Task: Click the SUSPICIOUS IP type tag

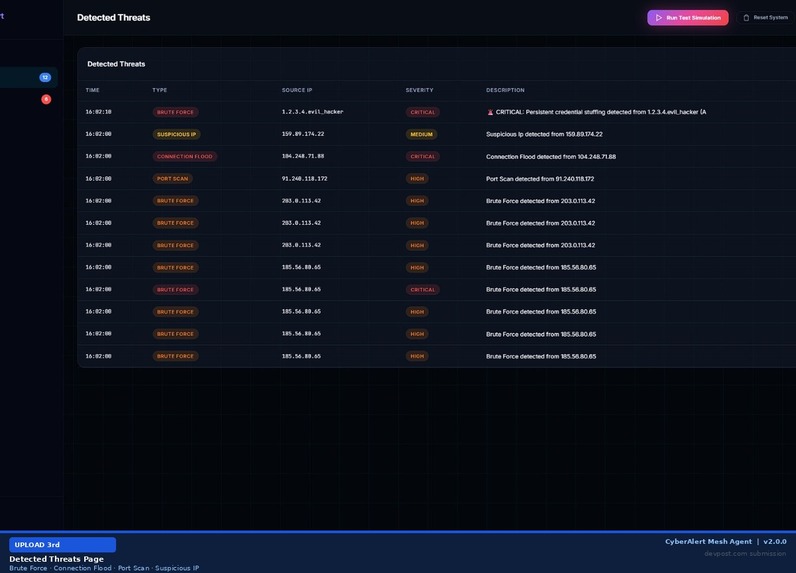Action: point(177,134)
